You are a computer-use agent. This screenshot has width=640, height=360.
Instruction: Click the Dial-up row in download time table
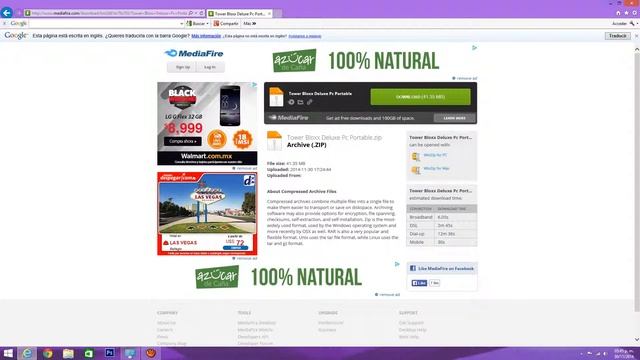(x=442, y=234)
